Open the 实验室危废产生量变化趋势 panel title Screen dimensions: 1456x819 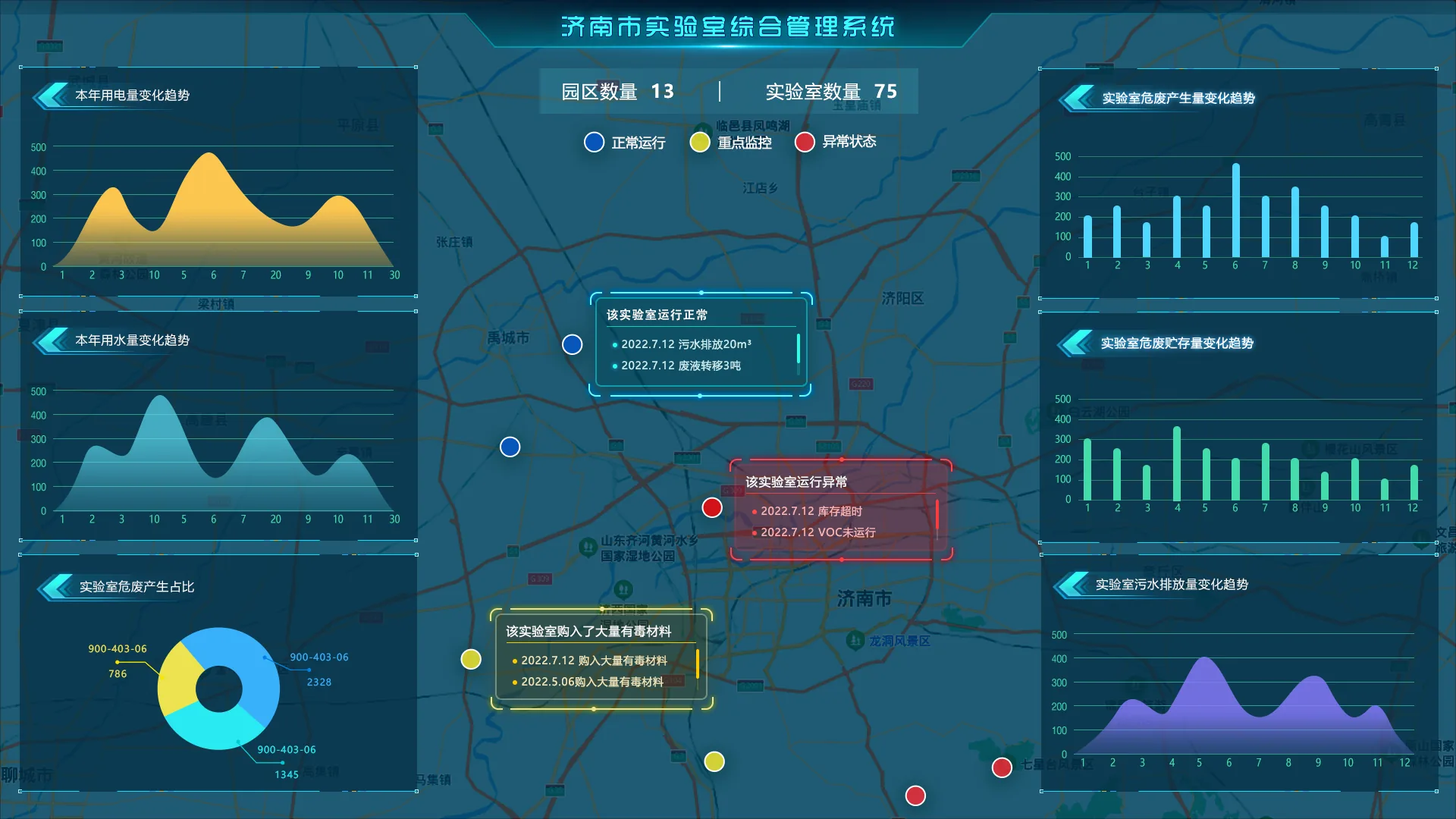[x=1178, y=98]
